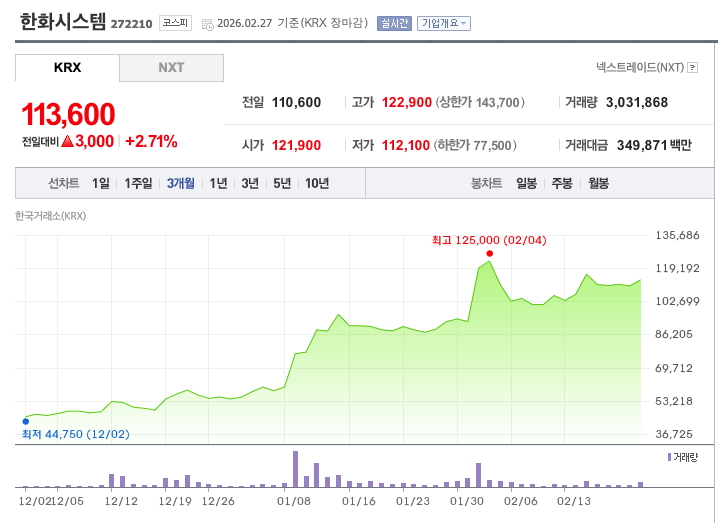Click the 02/13 date axis label
The width and height of the screenshot is (718, 523).
tap(574, 501)
